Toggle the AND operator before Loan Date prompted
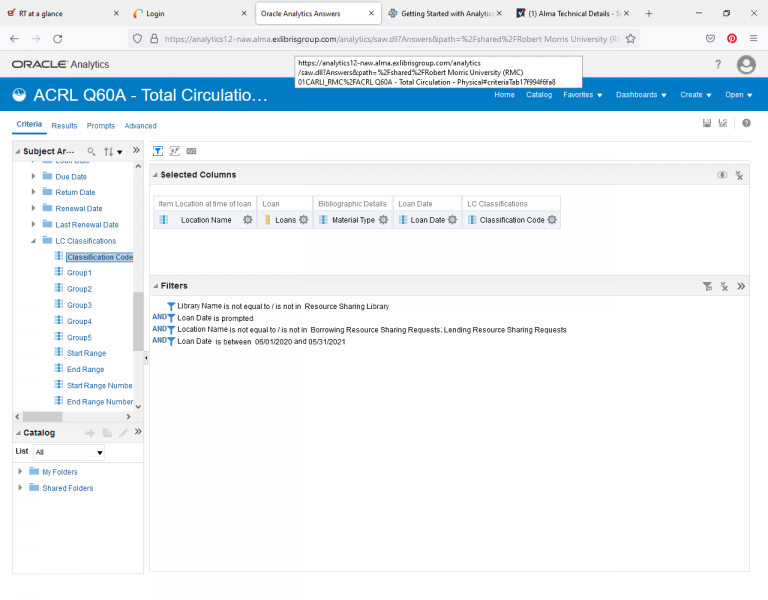 click(159, 317)
